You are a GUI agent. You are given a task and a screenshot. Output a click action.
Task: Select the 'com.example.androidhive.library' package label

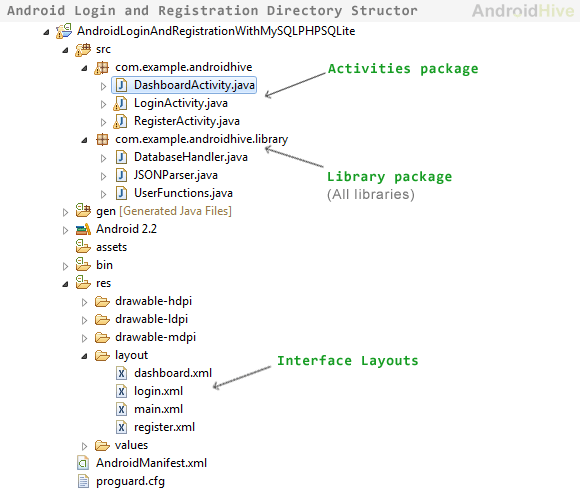coord(202,139)
